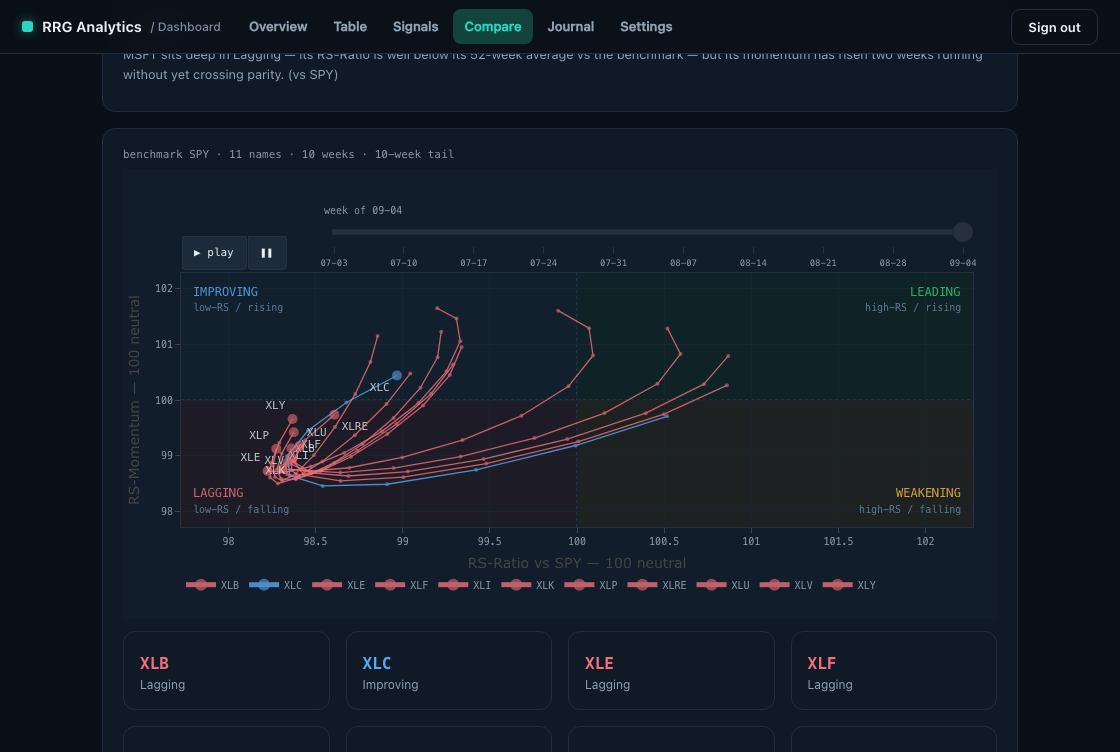Click the IMPROVING quadrant label
The image size is (1120, 752).
pyautogui.click(x=225, y=291)
